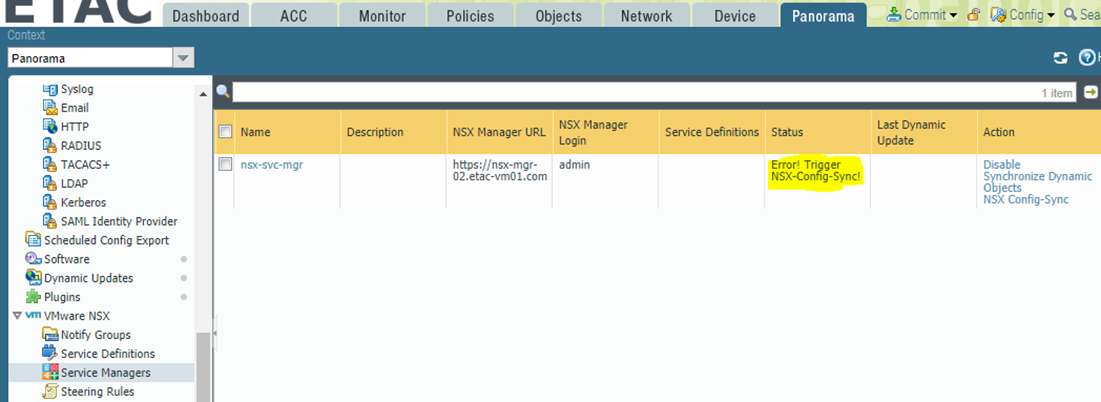Click the green arrow beside search field

click(1090, 92)
